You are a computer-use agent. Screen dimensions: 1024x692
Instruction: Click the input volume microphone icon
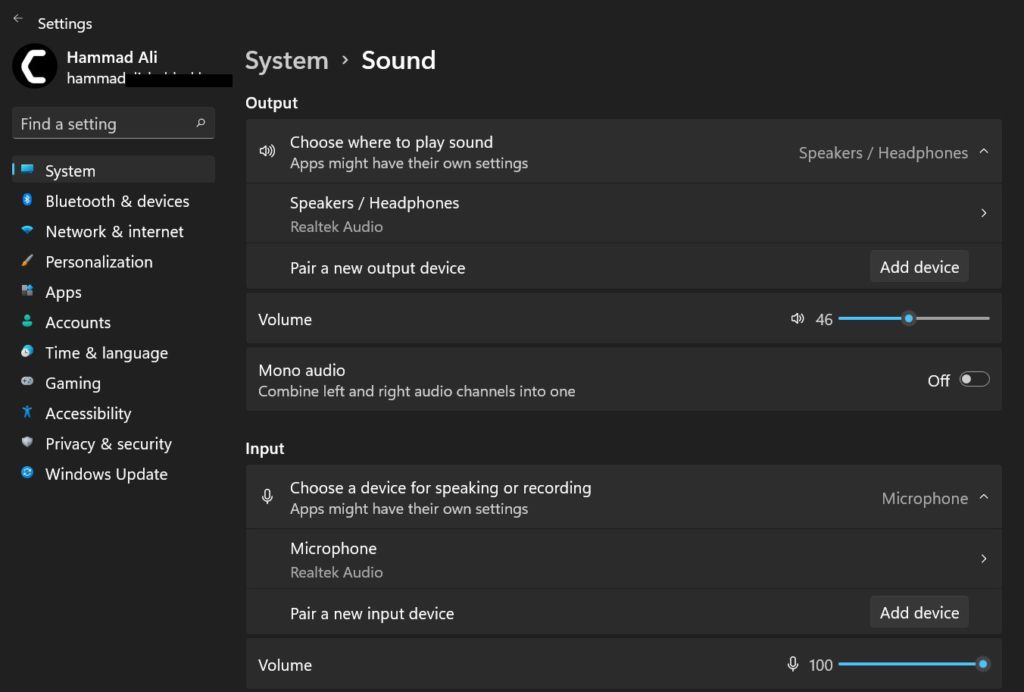[x=792, y=664]
